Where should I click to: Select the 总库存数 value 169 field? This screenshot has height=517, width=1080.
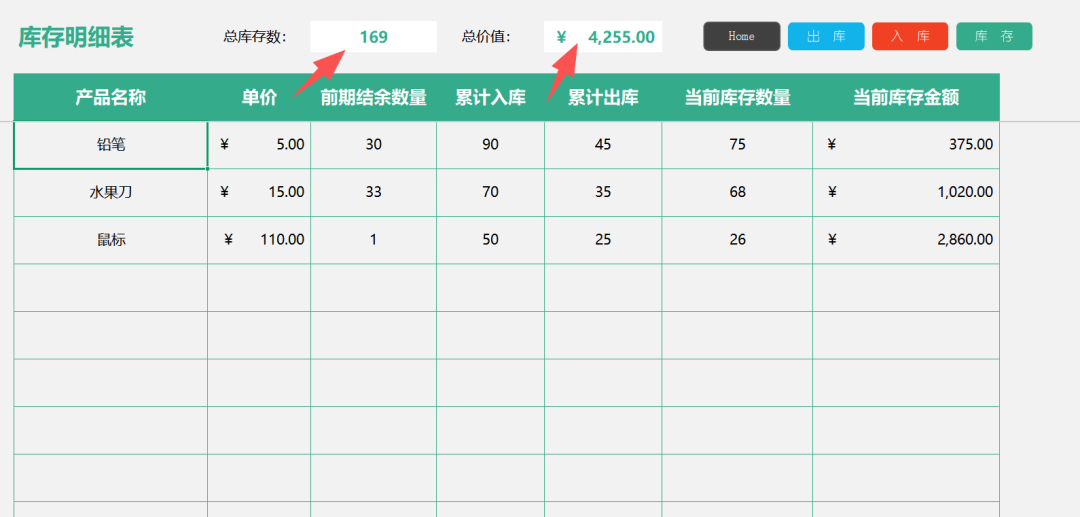373,37
